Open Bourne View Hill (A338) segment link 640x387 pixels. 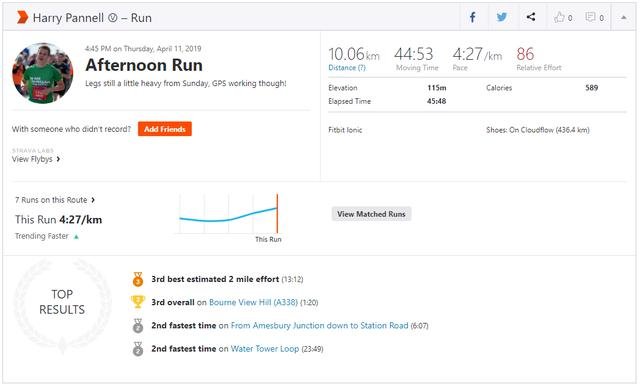tap(253, 302)
